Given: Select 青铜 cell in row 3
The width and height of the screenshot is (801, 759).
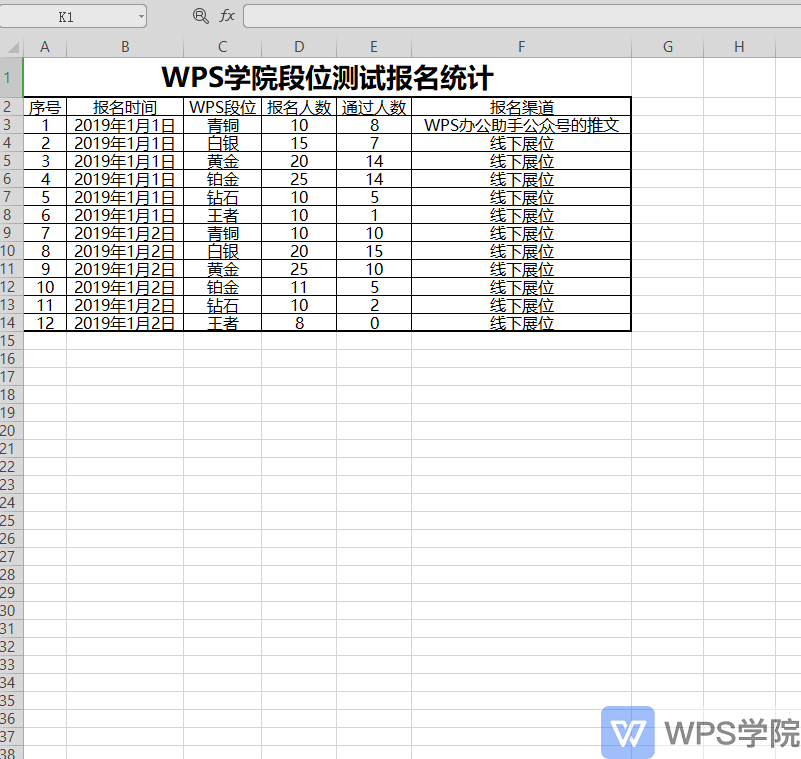Looking at the screenshot, I should [222, 125].
